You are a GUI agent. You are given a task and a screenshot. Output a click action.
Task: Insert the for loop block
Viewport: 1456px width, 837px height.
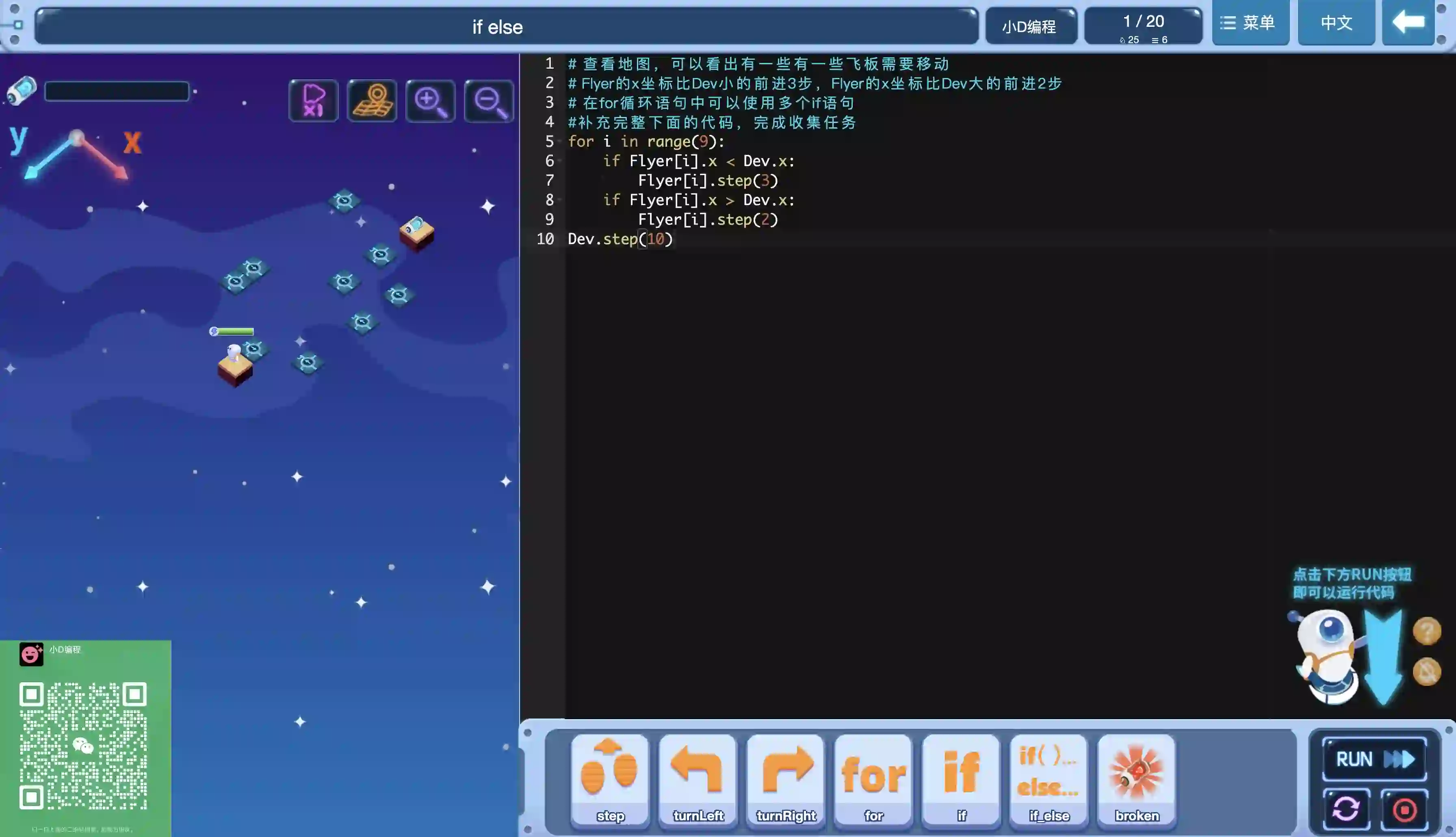873,779
